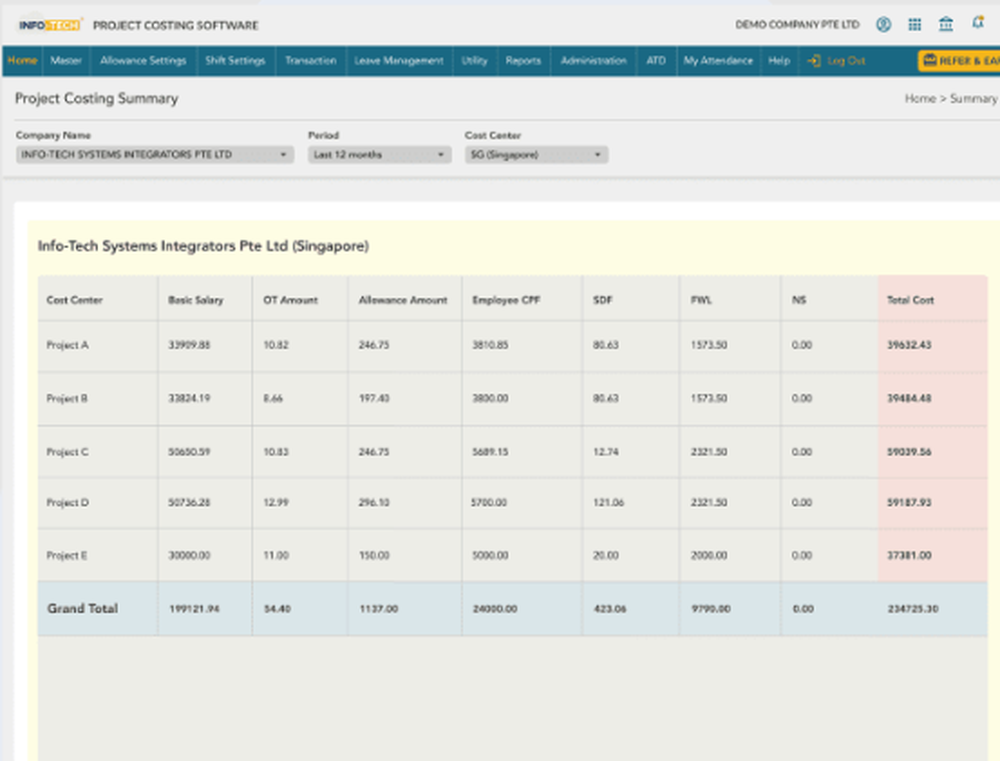The width and height of the screenshot is (1000, 761).
Task: Click the bank building icon
Action: (946, 25)
